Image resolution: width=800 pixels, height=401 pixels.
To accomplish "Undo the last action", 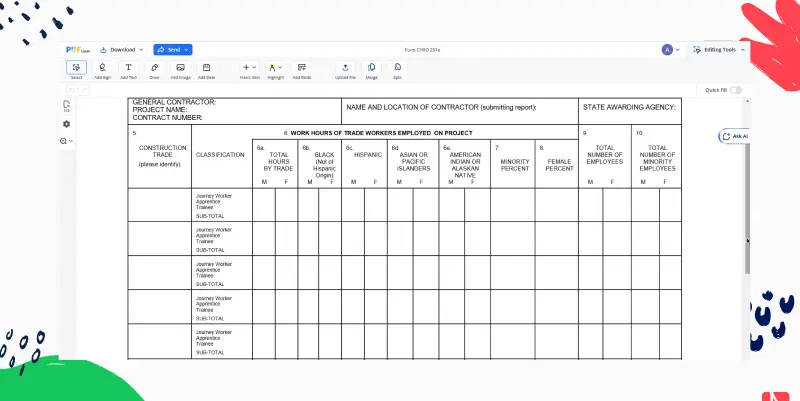I will point(72,90).
